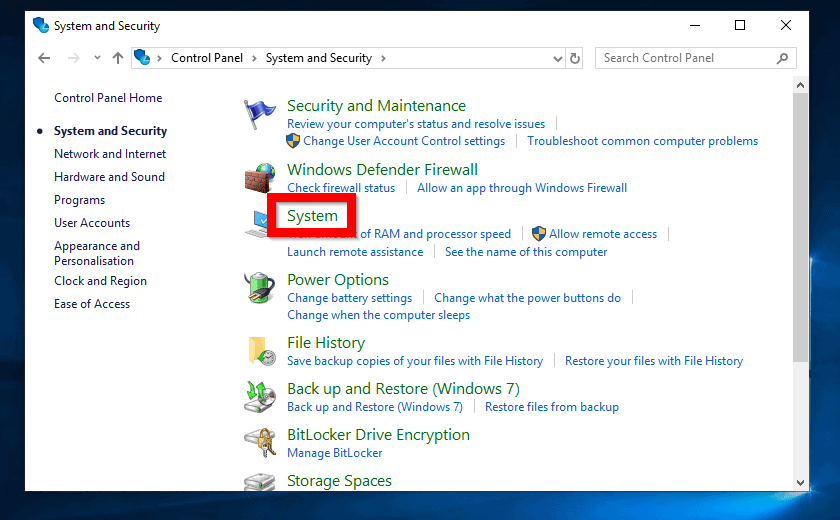Open Power Options heading

point(338,280)
